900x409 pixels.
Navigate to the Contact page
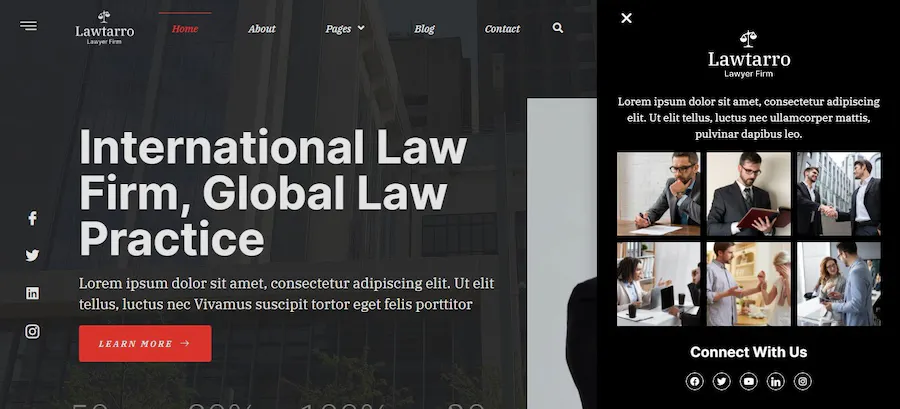502,28
